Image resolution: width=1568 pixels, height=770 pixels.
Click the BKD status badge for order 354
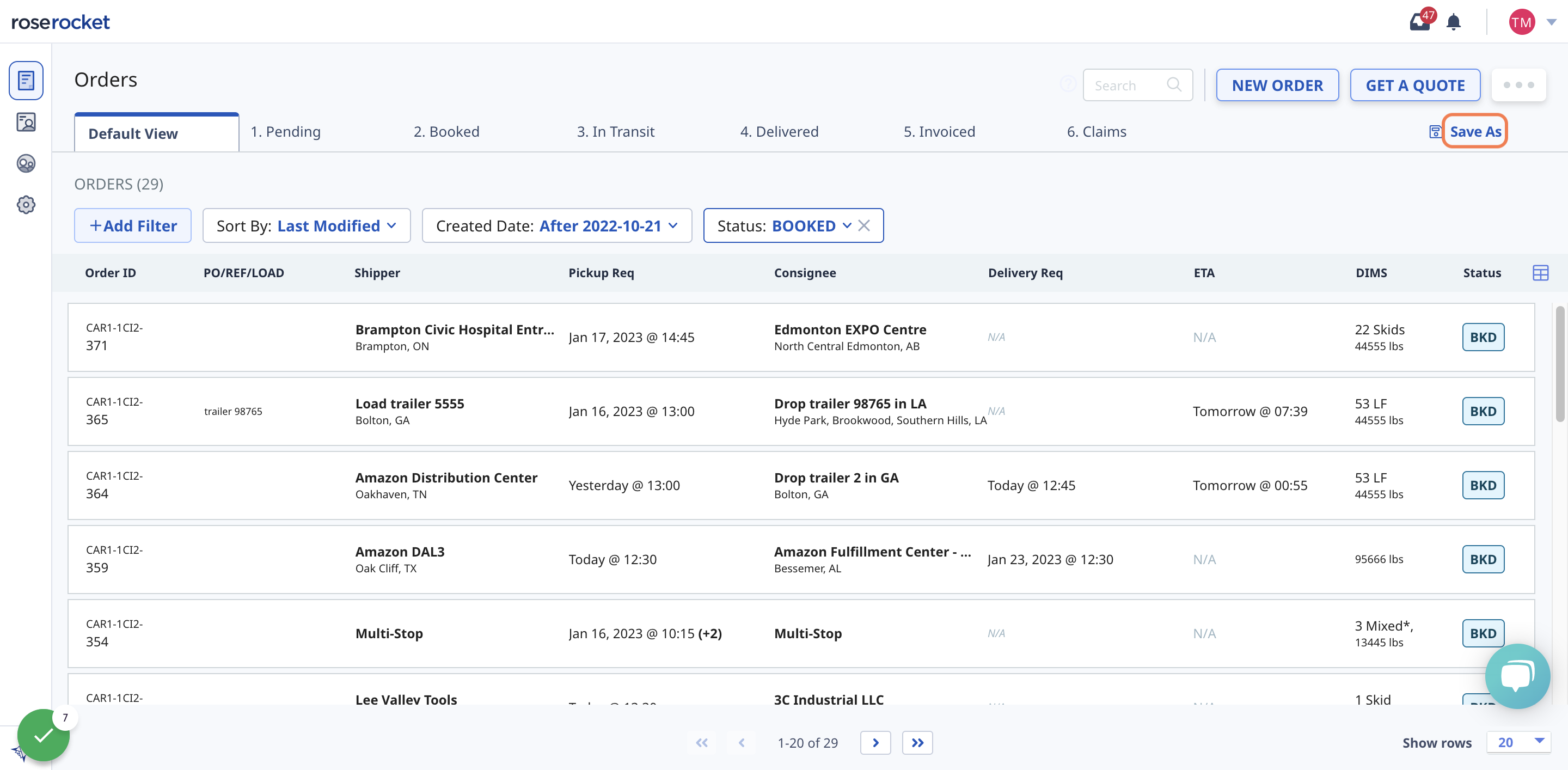(1483, 634)
